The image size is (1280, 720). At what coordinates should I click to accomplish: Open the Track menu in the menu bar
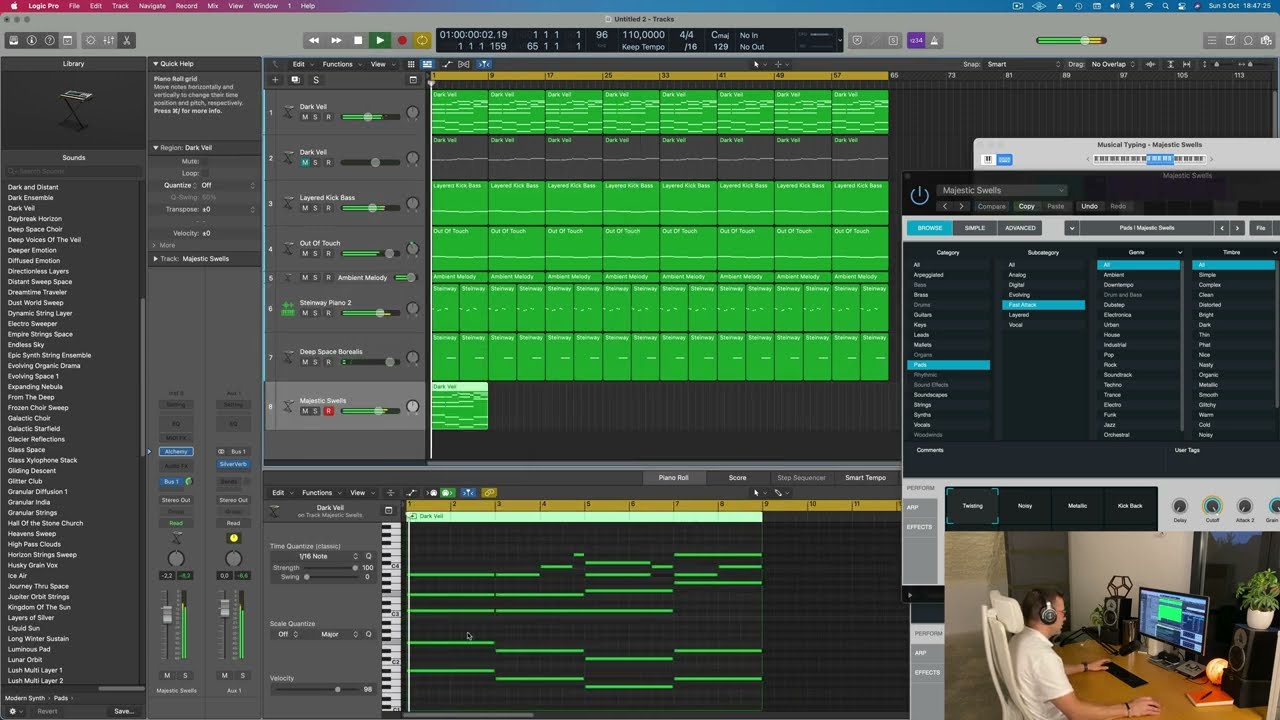pyautogui.click(x=120, y=6)
